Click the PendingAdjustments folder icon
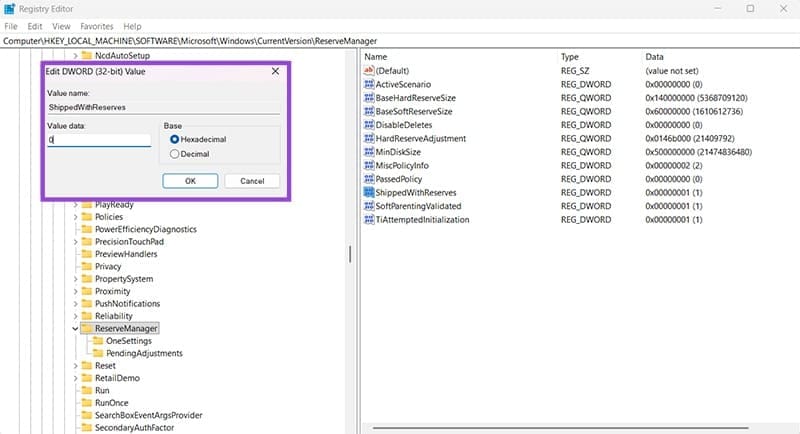 tap(98, 353)
